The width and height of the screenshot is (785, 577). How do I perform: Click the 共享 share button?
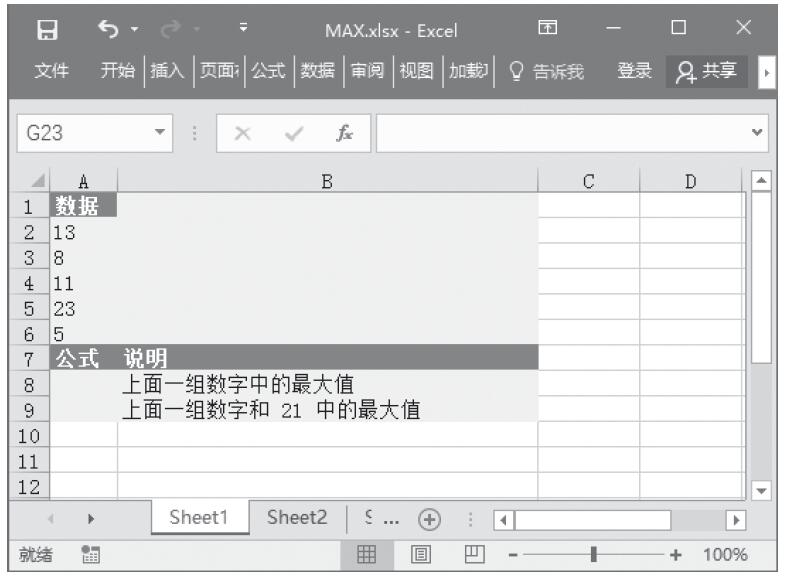point(707,71)
